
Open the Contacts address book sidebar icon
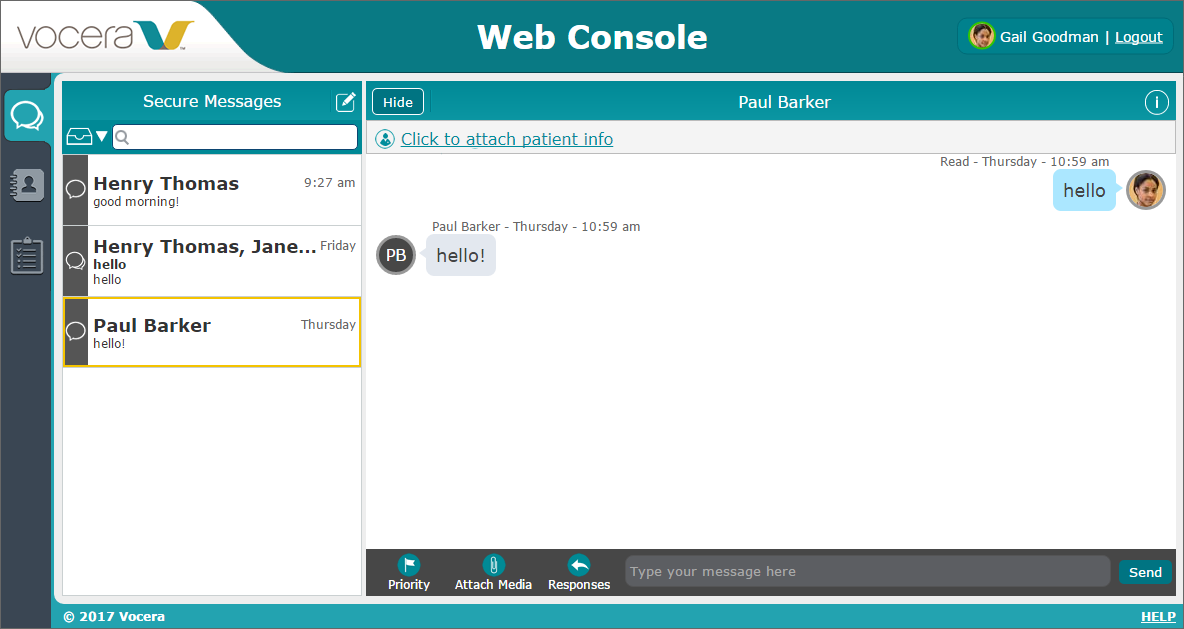tap(27, 185)
